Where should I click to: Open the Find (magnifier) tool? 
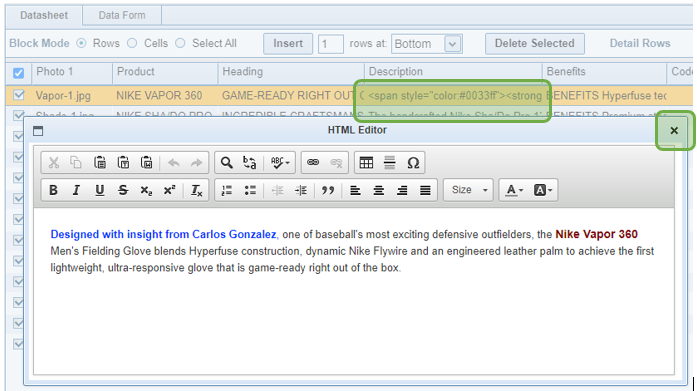click(x=227, y=163)
